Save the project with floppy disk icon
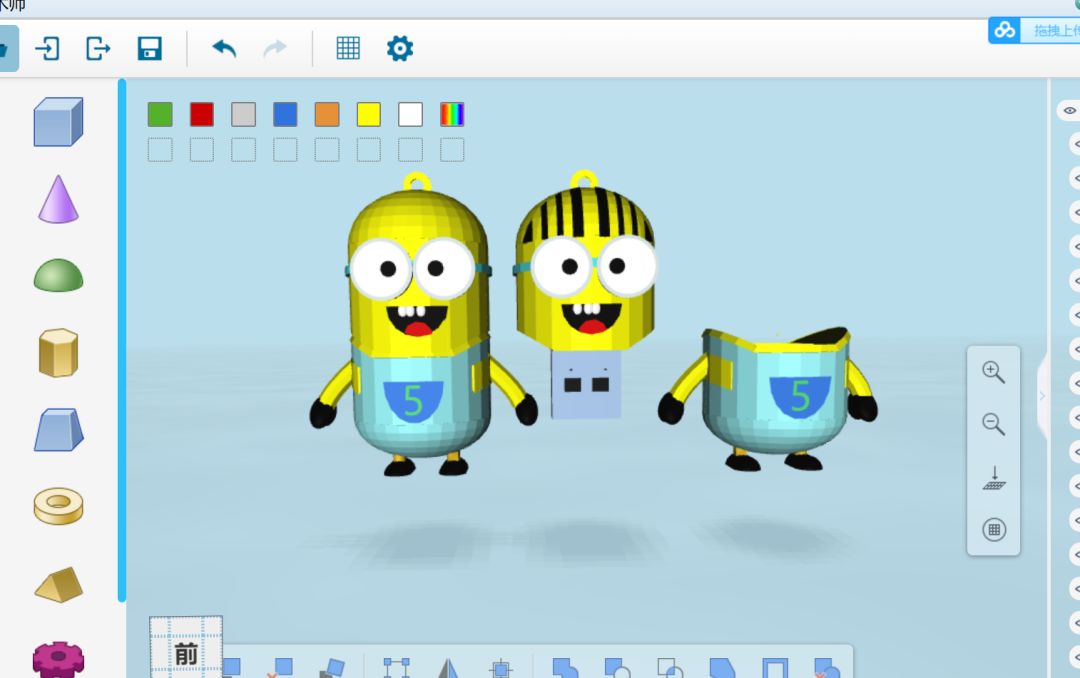 [x=149, y=49]
